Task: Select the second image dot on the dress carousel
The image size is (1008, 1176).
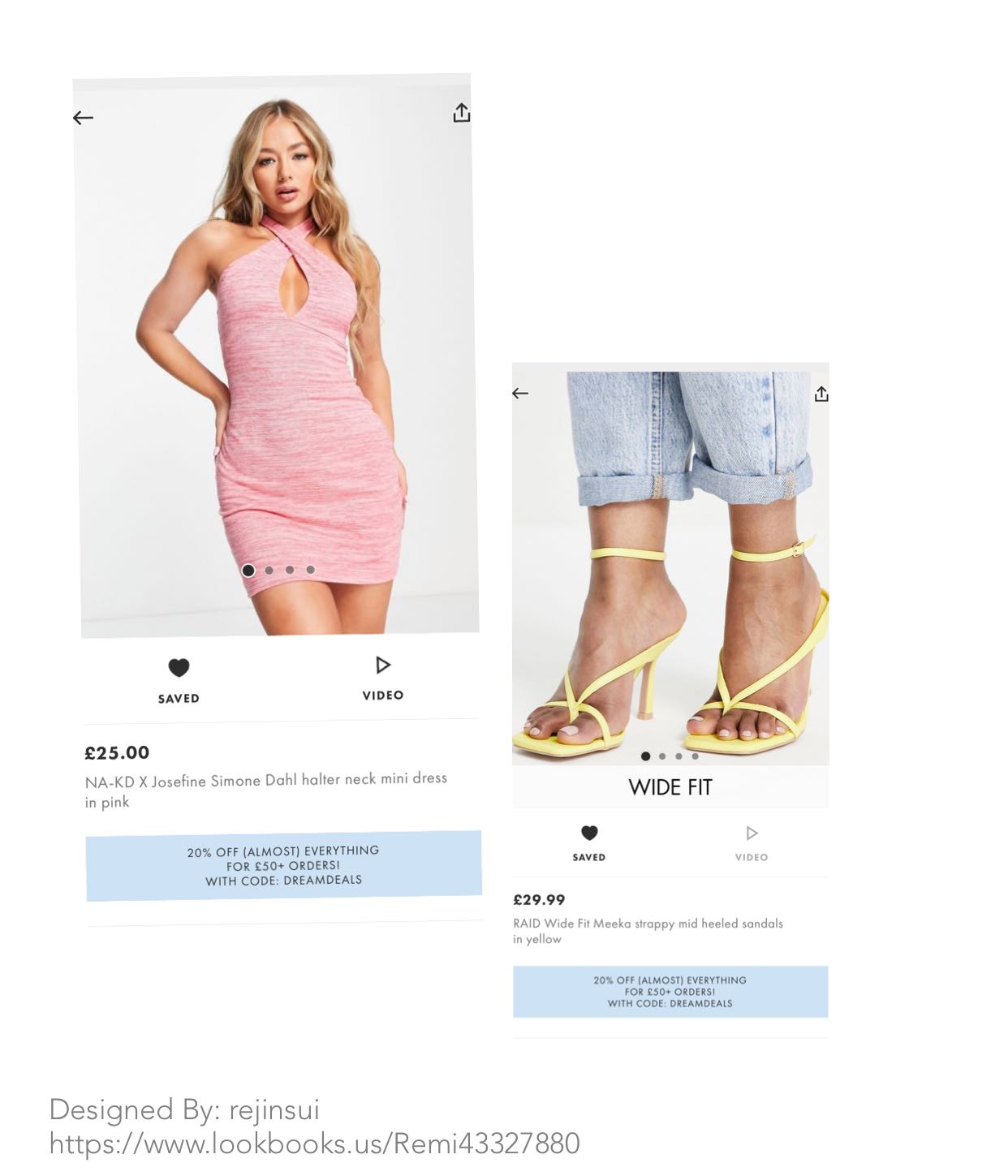Action: pos(269,571)
